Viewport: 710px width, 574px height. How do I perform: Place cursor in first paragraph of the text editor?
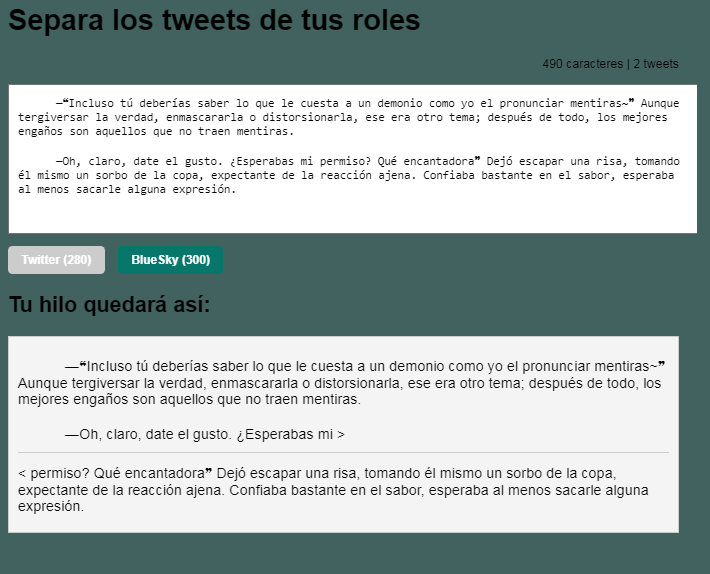[340, 117]
